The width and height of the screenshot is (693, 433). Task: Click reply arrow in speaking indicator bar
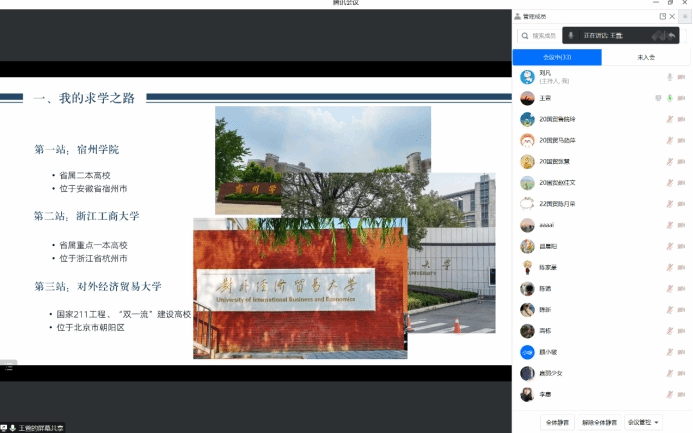coord(672,35)
